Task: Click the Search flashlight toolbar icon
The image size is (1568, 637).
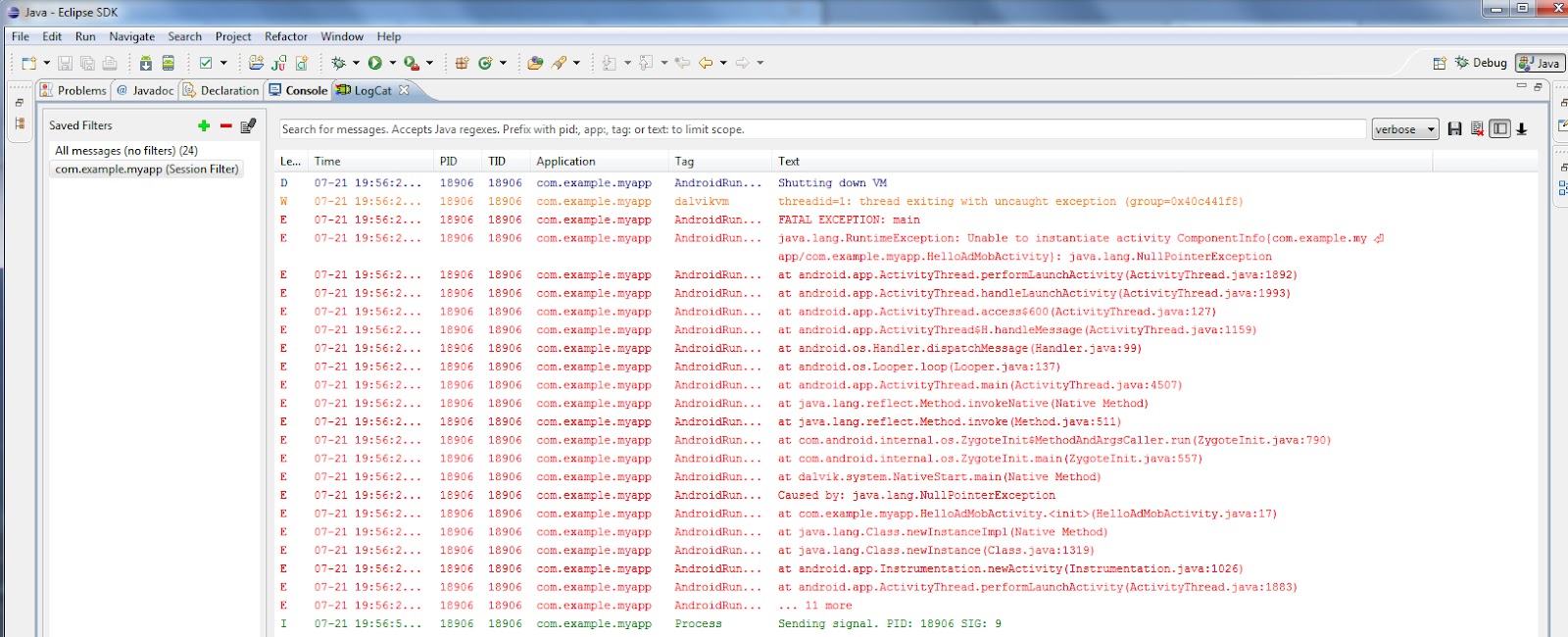Action: [x=560, y=63]
